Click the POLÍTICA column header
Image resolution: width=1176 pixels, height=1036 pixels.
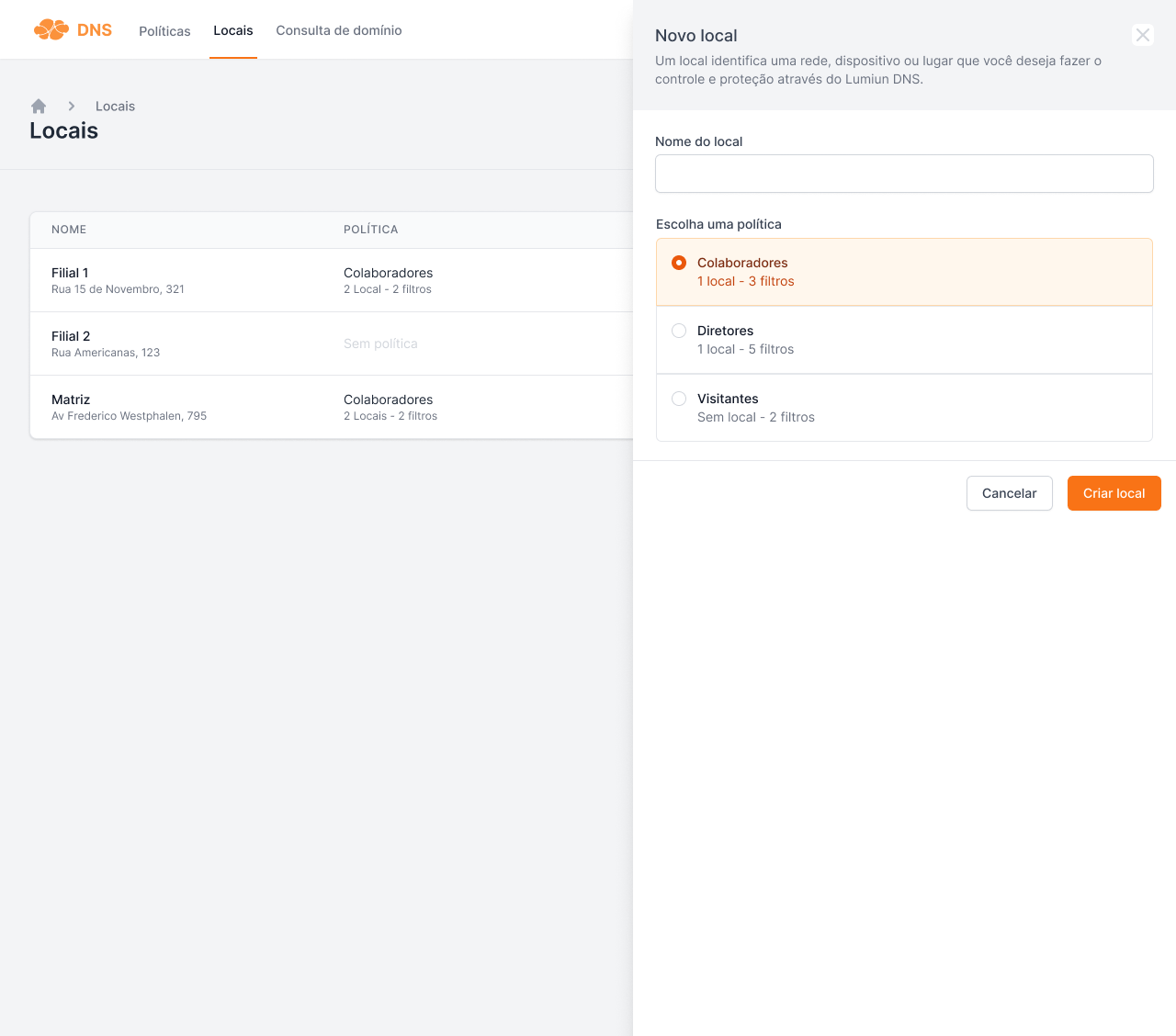pyautogui.click(x=370, y=230)
